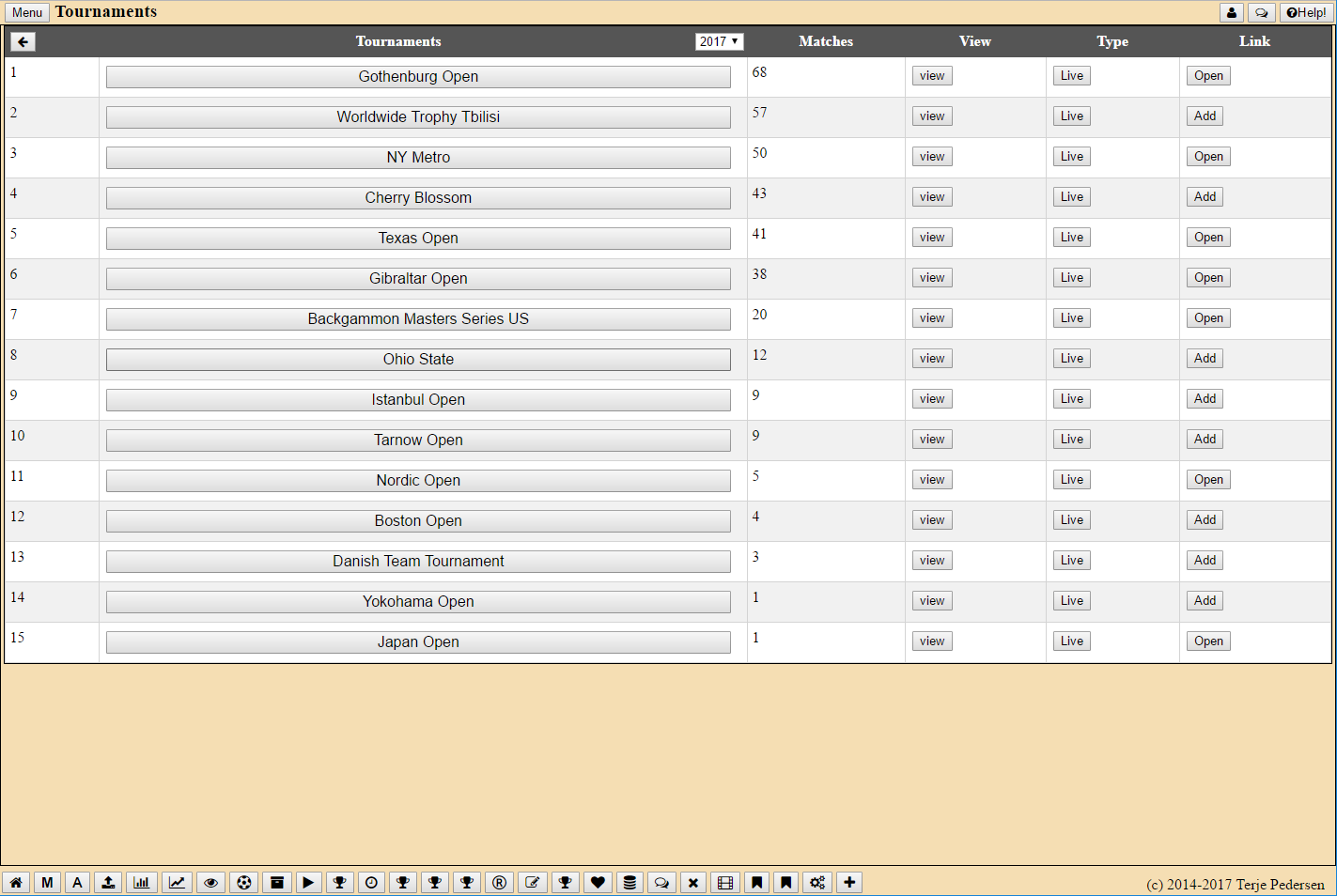Click view for Cherry Blossom row
The width and height of the screenshot is (1337, 896).
[x=932, y=197]
